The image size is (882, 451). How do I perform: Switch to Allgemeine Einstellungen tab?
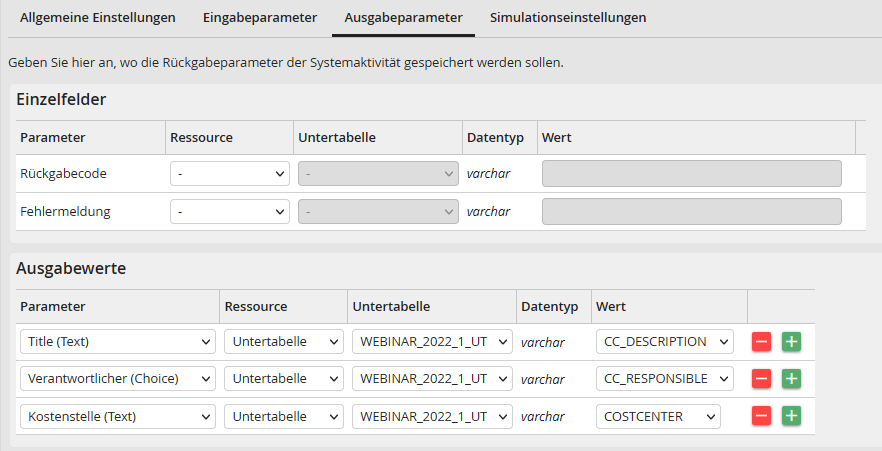(98, 18)
